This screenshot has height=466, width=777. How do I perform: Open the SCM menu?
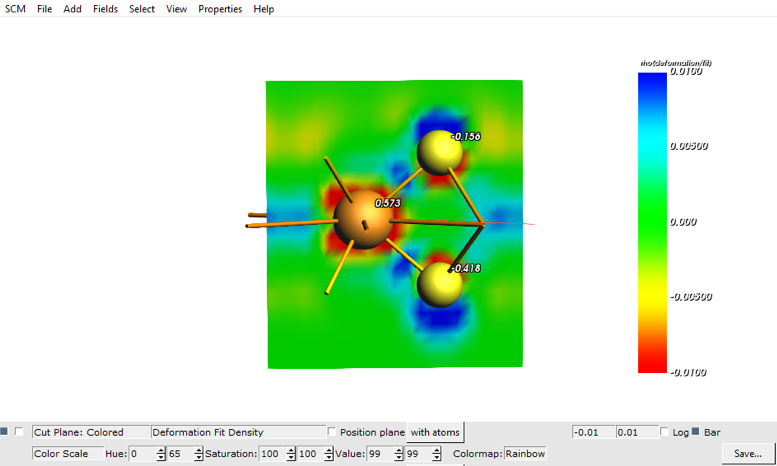point(15,9)
